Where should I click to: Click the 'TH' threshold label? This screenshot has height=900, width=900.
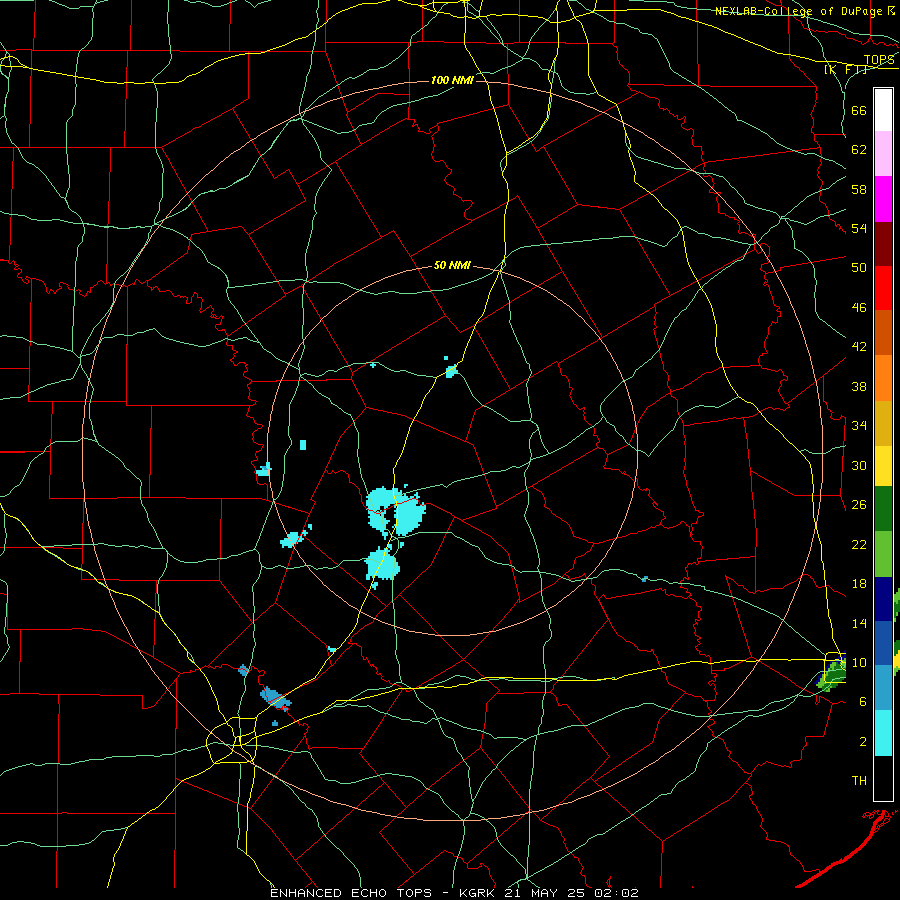click(859, 781)
